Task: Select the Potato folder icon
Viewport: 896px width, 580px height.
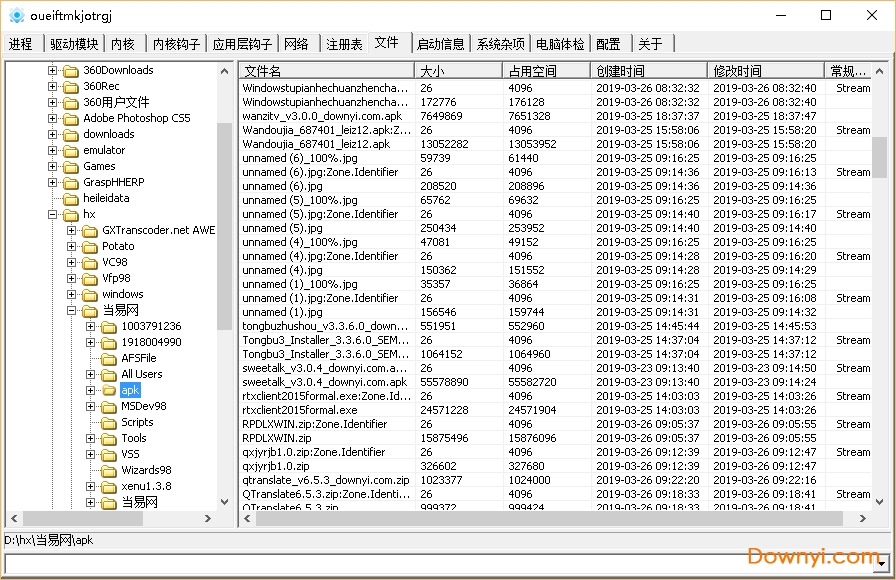Action: point(89,246)
